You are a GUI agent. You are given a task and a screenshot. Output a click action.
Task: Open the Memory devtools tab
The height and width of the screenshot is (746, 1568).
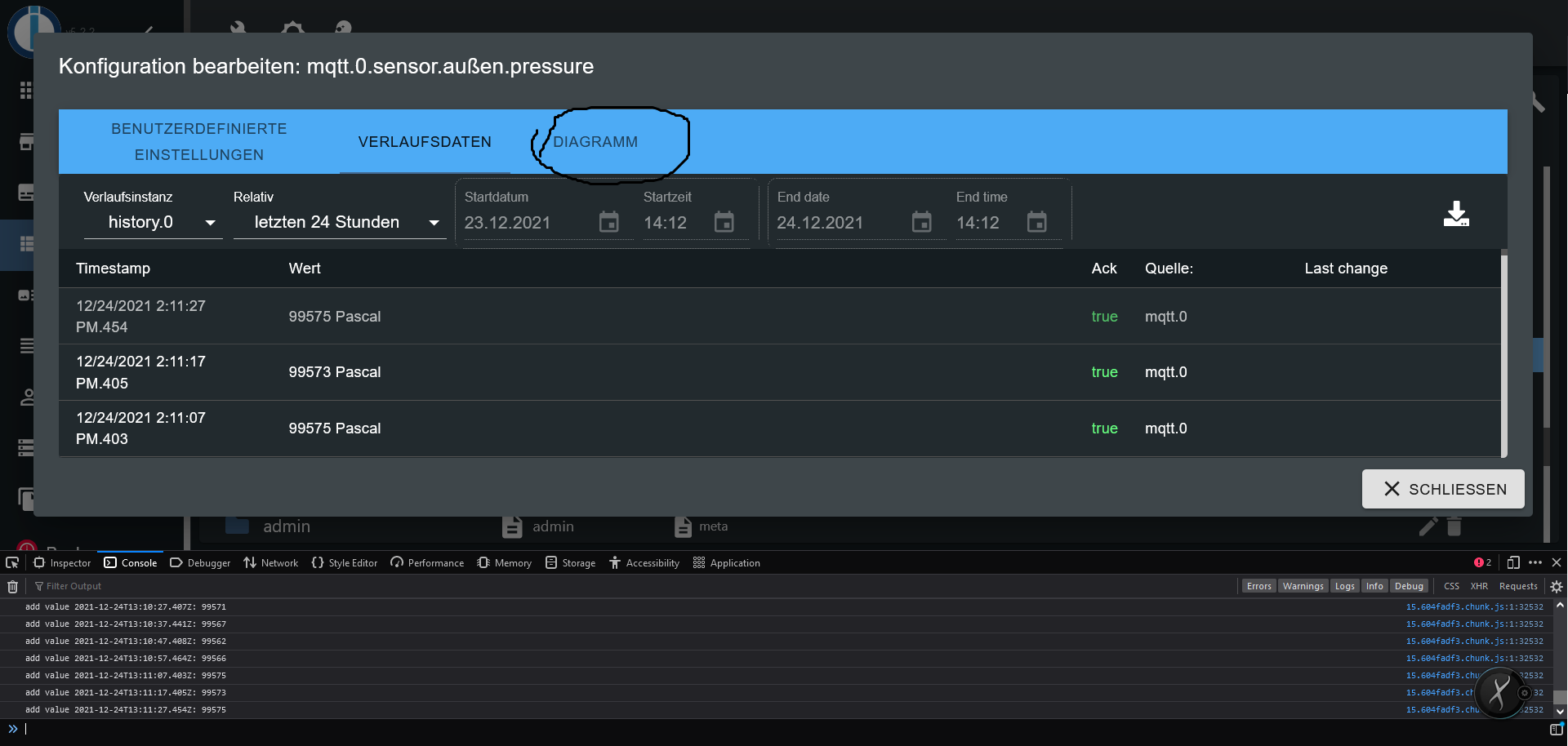click(x=504, y=562)
